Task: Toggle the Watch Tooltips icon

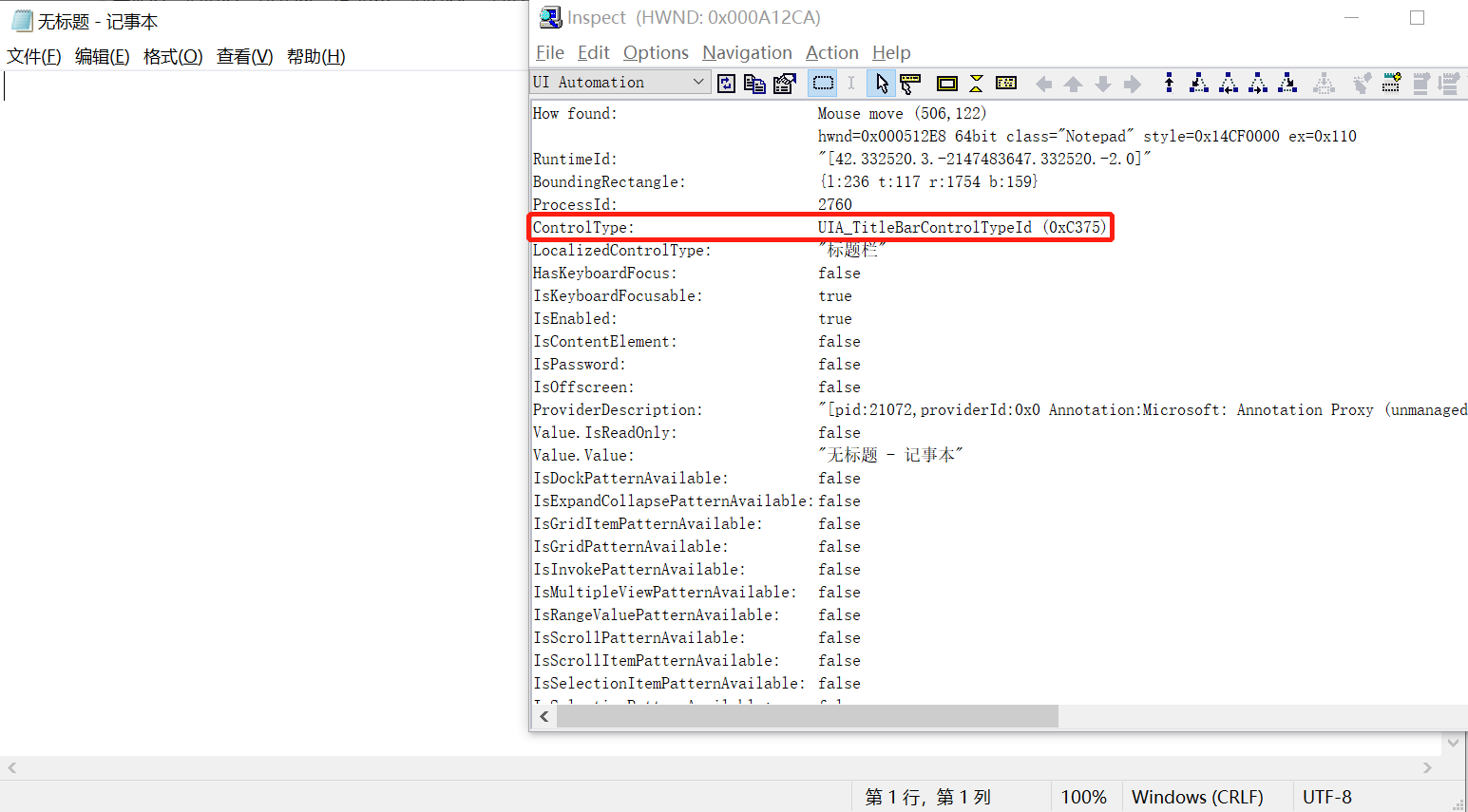Action: click(x=910, y=84)
